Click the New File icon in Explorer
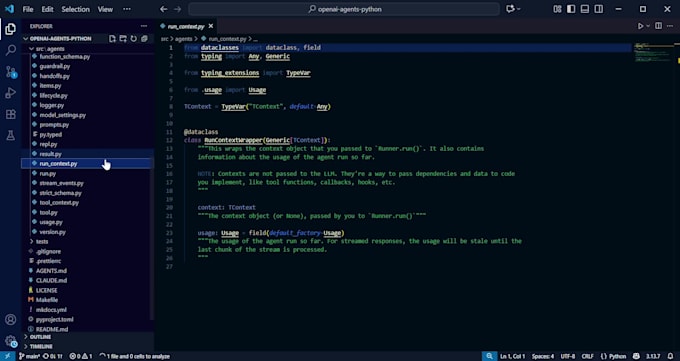This screenshot has width=680, height=361. [112, 39]
